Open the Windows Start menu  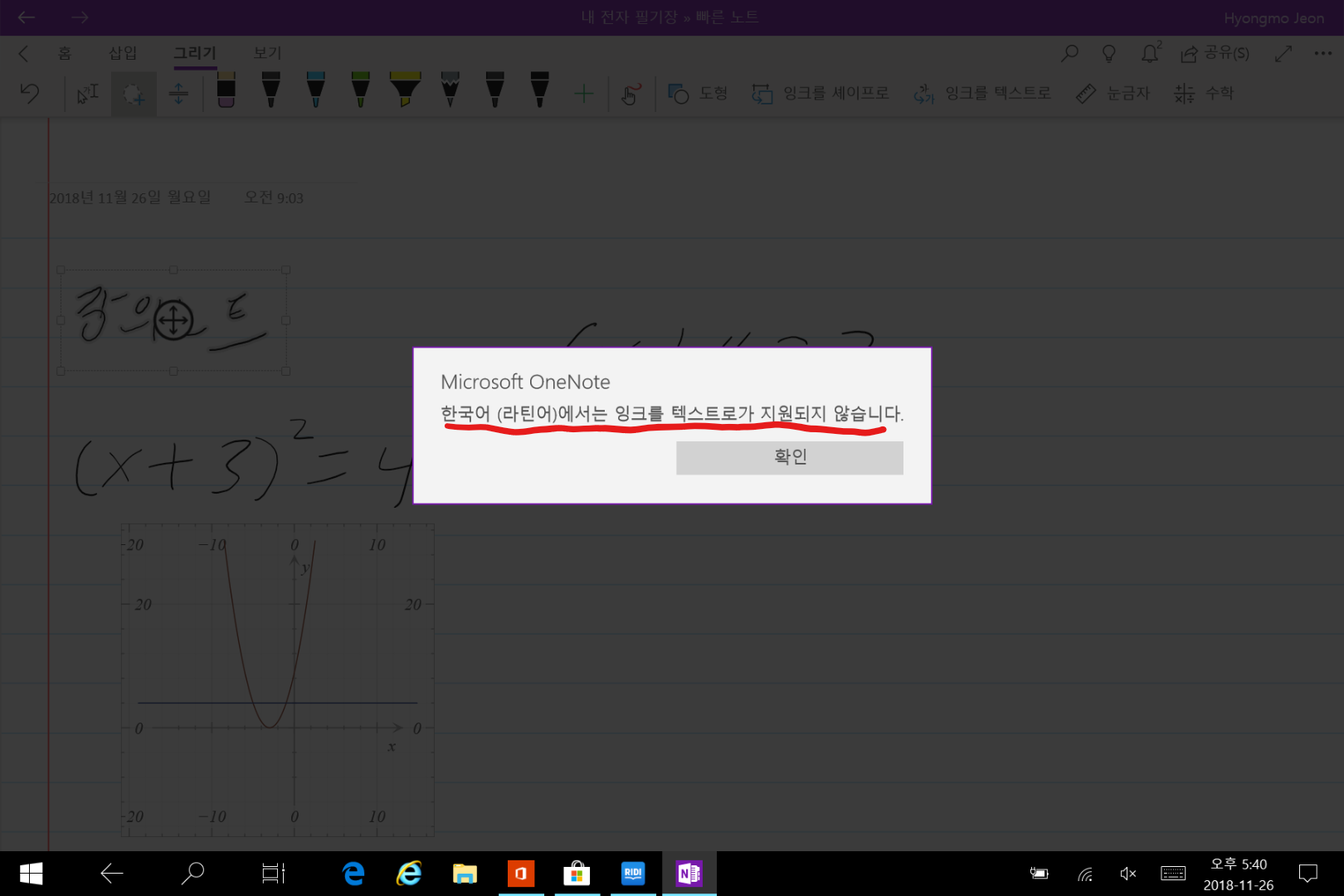pos(31,874)
